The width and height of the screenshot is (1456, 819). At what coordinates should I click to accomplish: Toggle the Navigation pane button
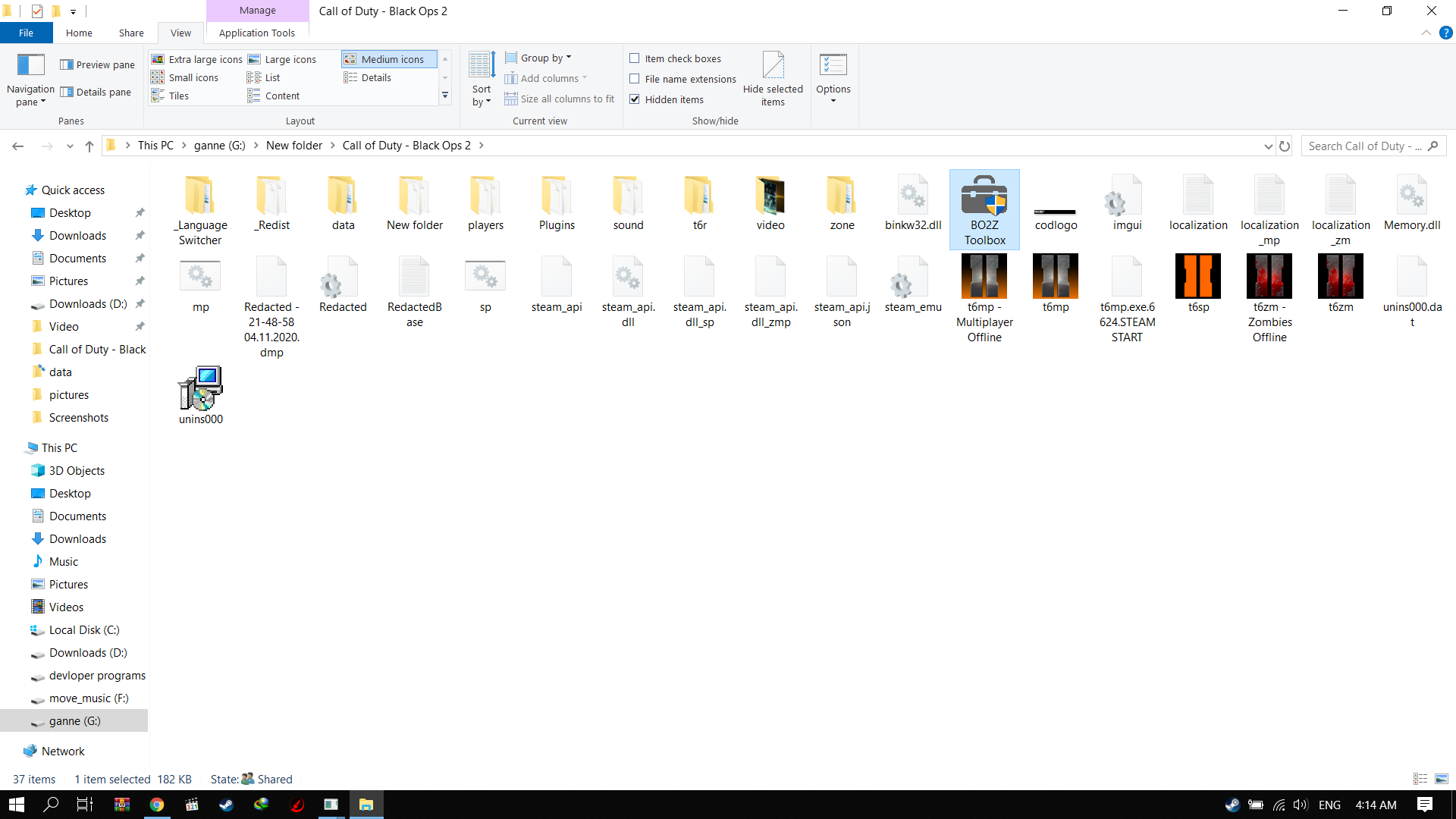[x=30, y=80]
